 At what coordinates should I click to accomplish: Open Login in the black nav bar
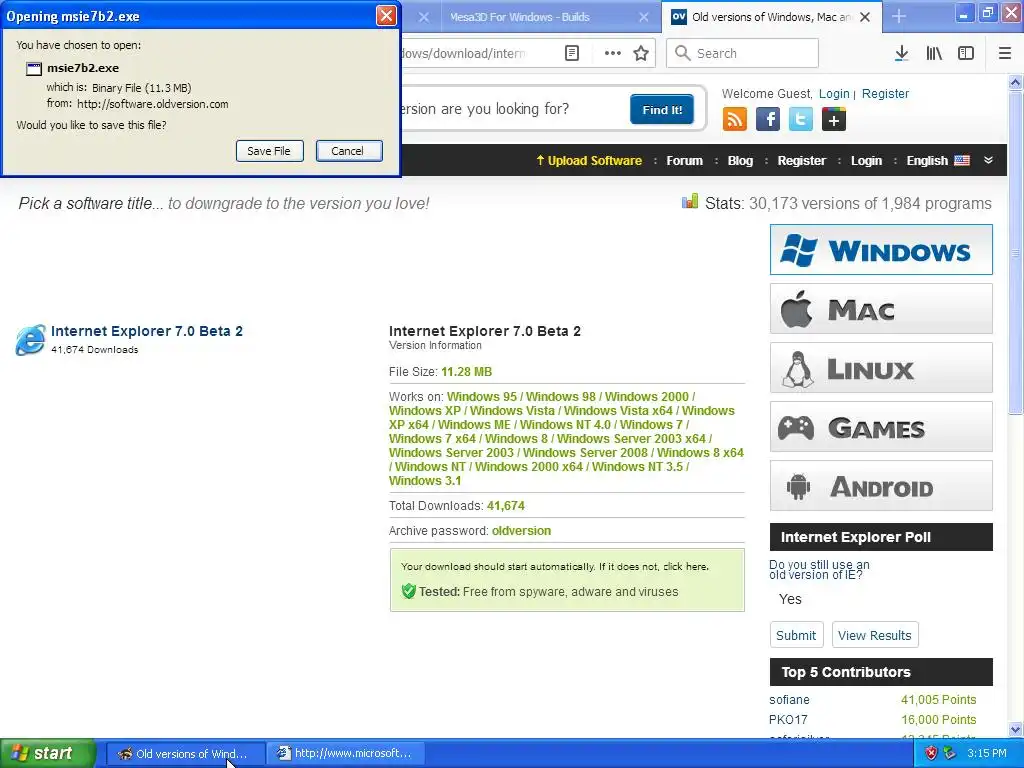[866, 161]
